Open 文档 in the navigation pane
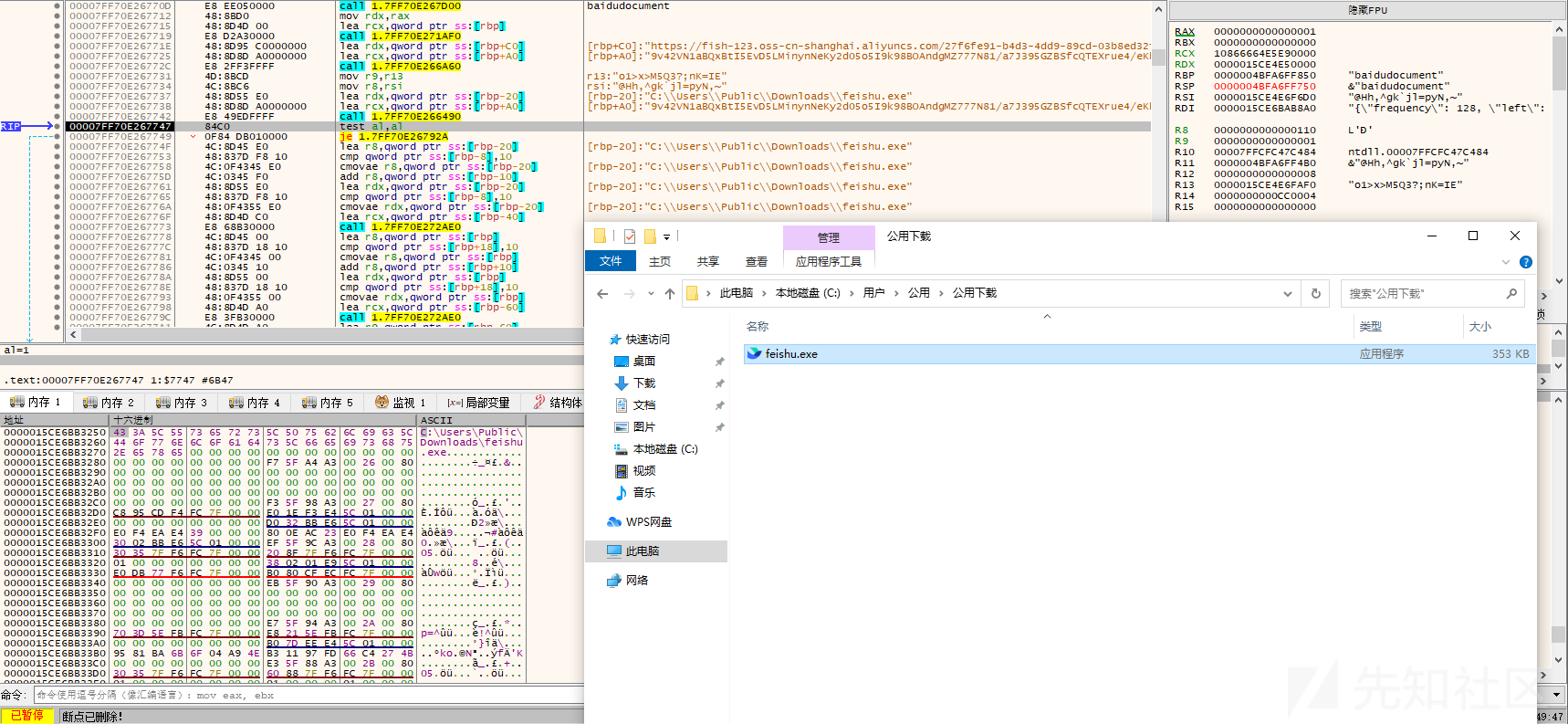Screen dimensions: 1568x724 pos(644,405)
